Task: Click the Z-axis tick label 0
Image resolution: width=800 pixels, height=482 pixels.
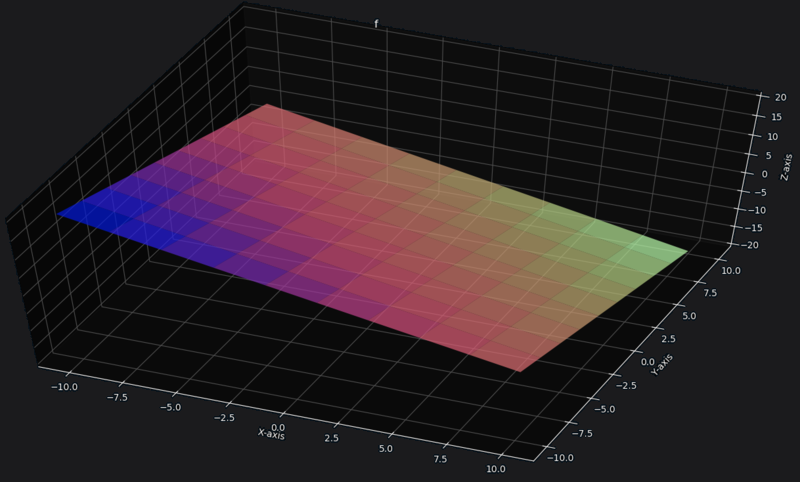Action: point(764,174)
